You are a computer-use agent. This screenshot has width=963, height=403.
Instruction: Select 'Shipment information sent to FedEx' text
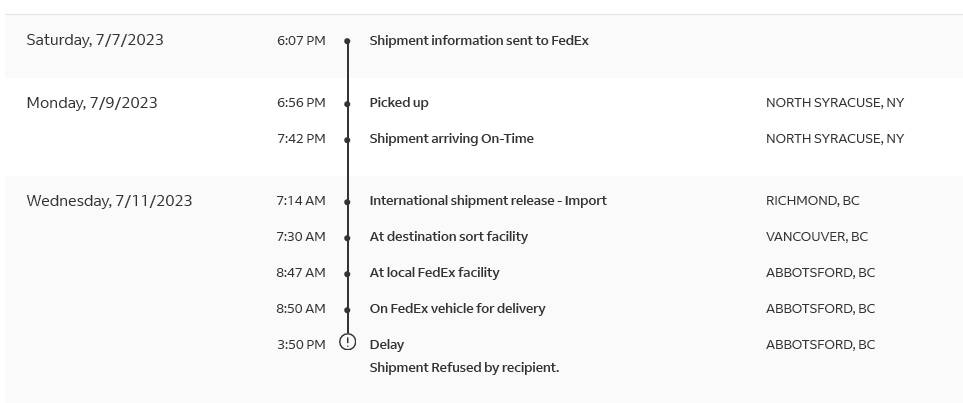click(x=479, y=41)
